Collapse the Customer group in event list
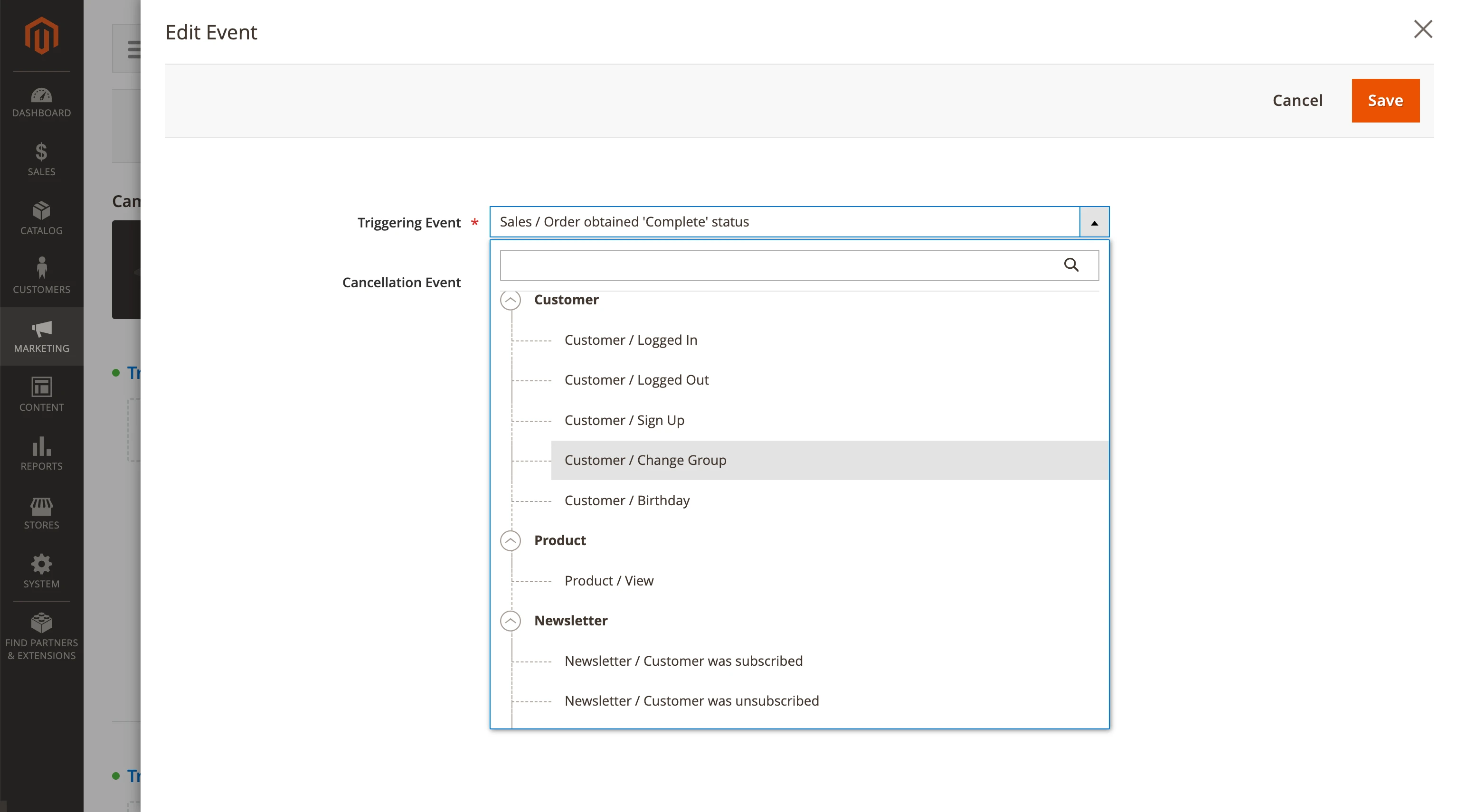1457x812 pixels. click(510, 300)
